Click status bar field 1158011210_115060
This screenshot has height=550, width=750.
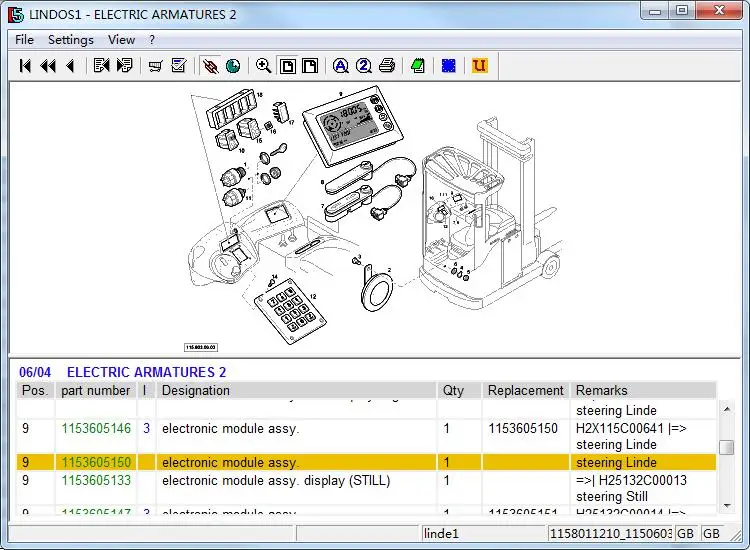click(610, 533)
